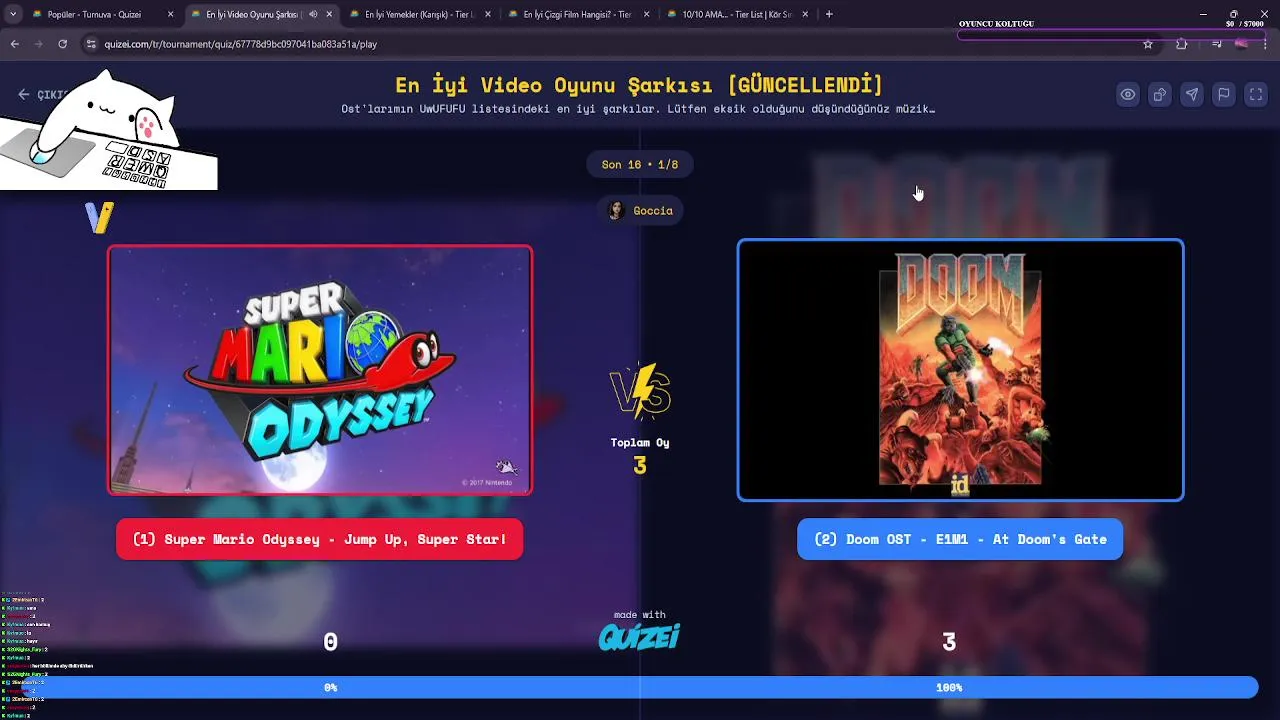
Task: Select the DOOM cover art thumbnail
Action: [960, 370]
